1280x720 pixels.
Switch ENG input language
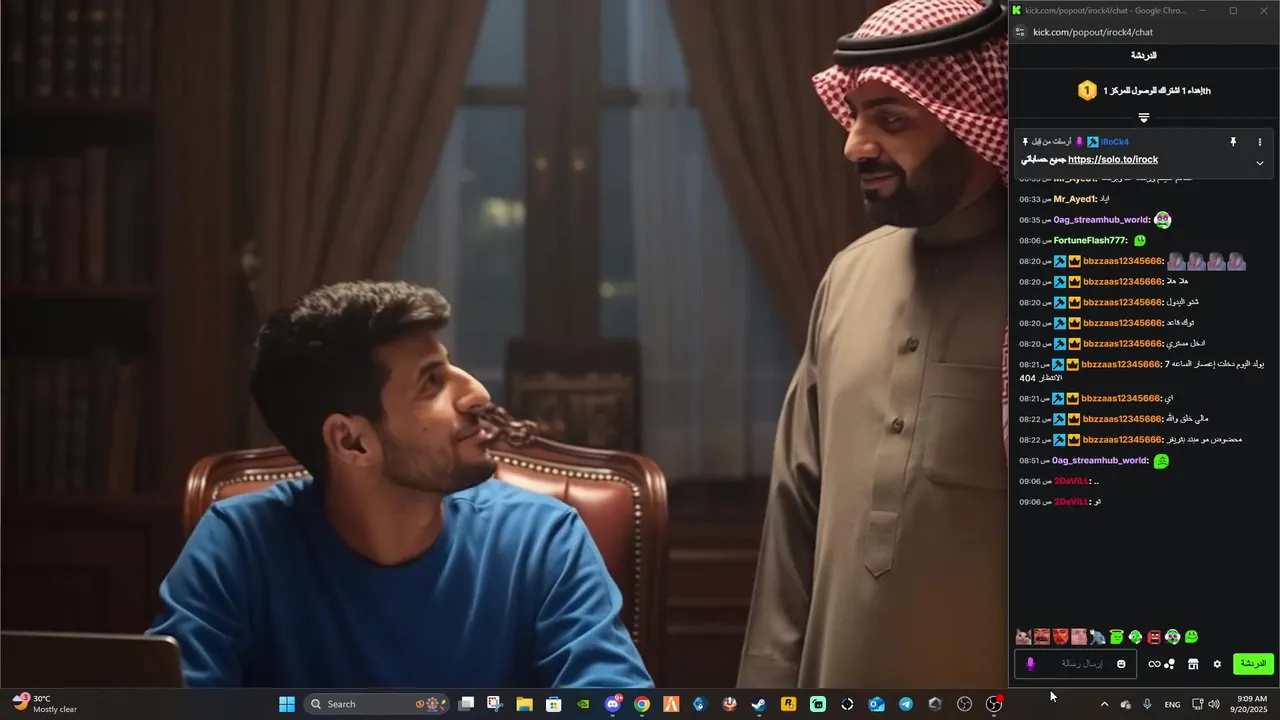coord(1172,704)
